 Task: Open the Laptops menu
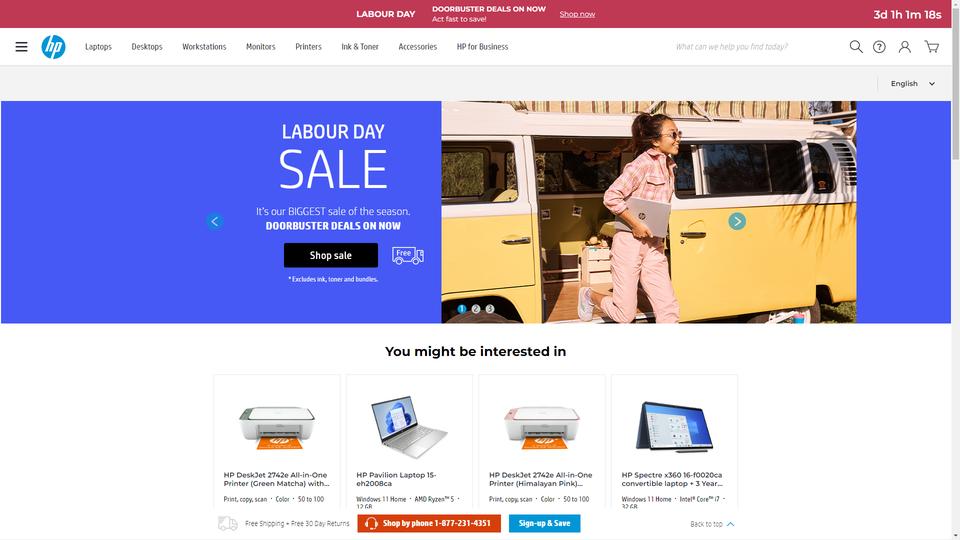98,47
